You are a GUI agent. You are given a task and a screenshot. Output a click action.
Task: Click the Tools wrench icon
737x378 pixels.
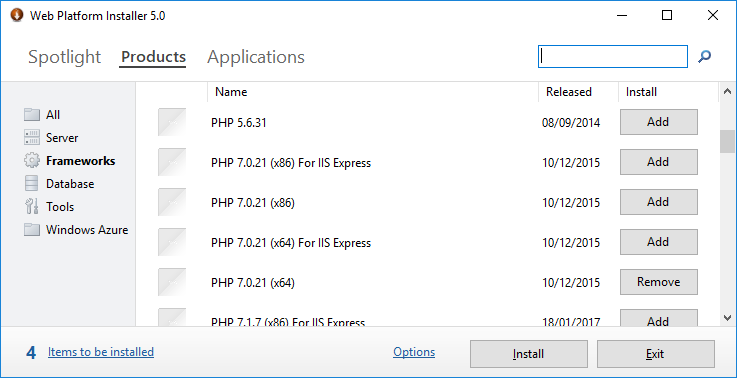31,207
